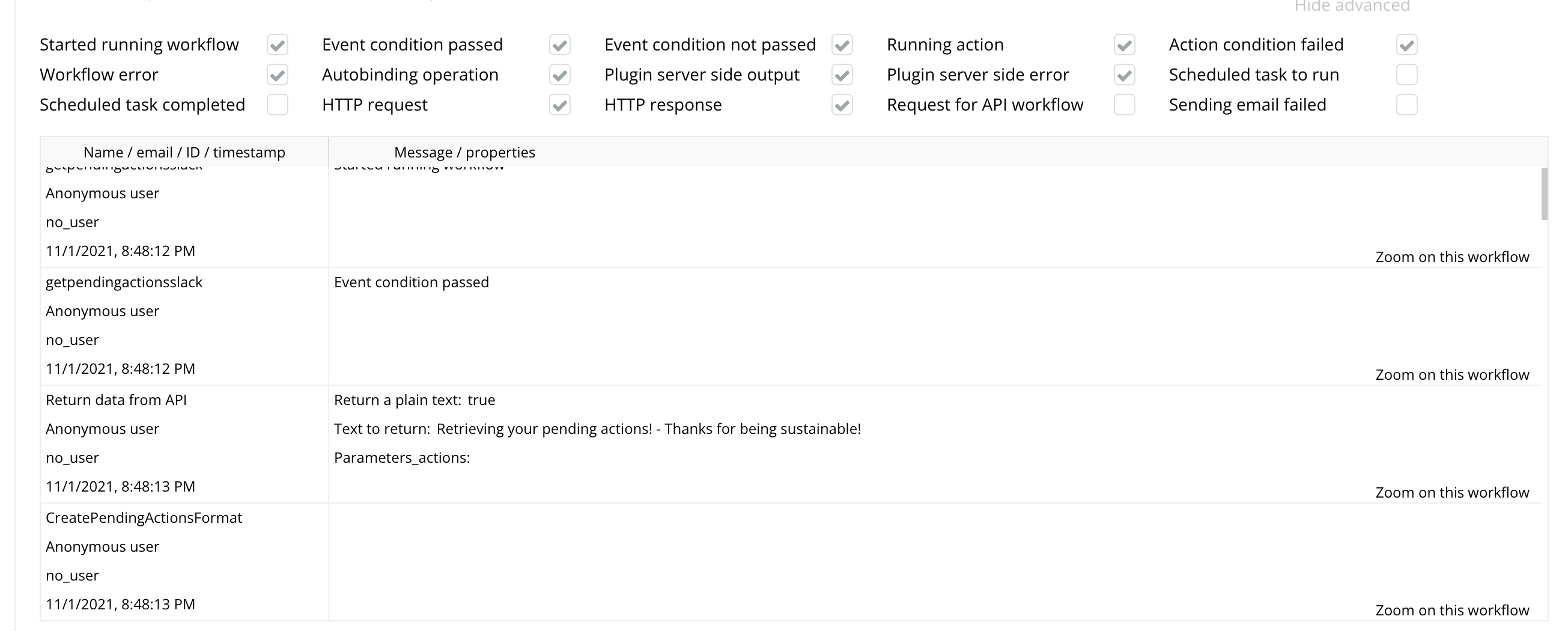Uncheck the Running action checkbox
The image size is (1568, 631).
(1124, 44)
